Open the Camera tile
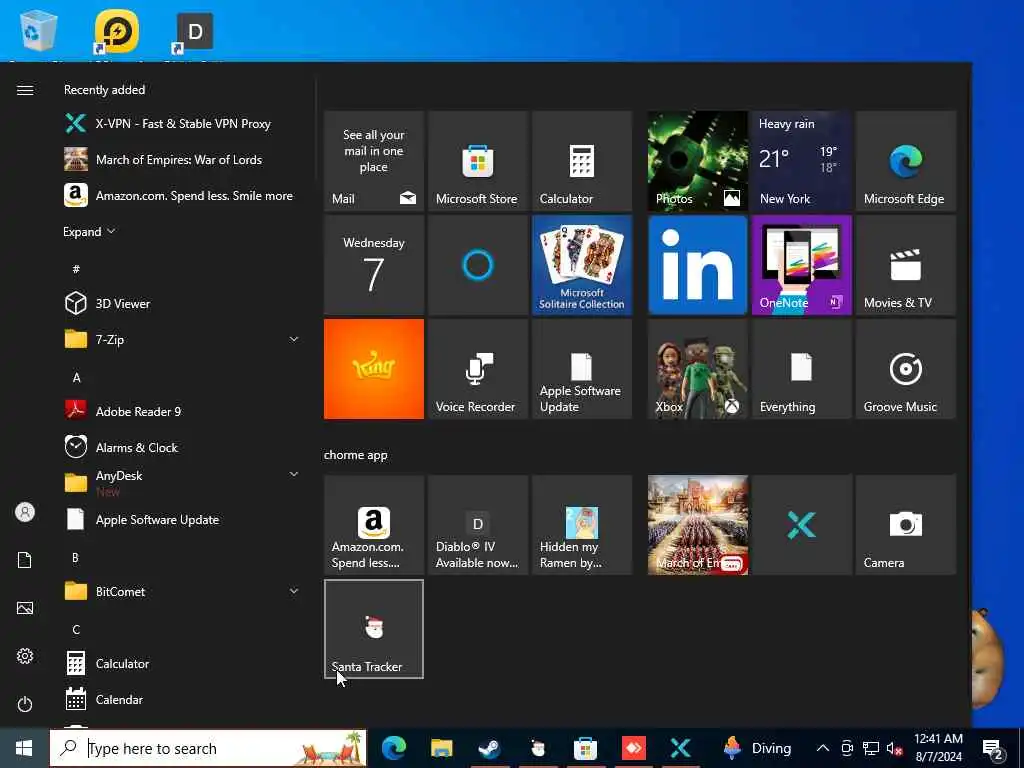1024x768 pixels. [x=906, y=525]
